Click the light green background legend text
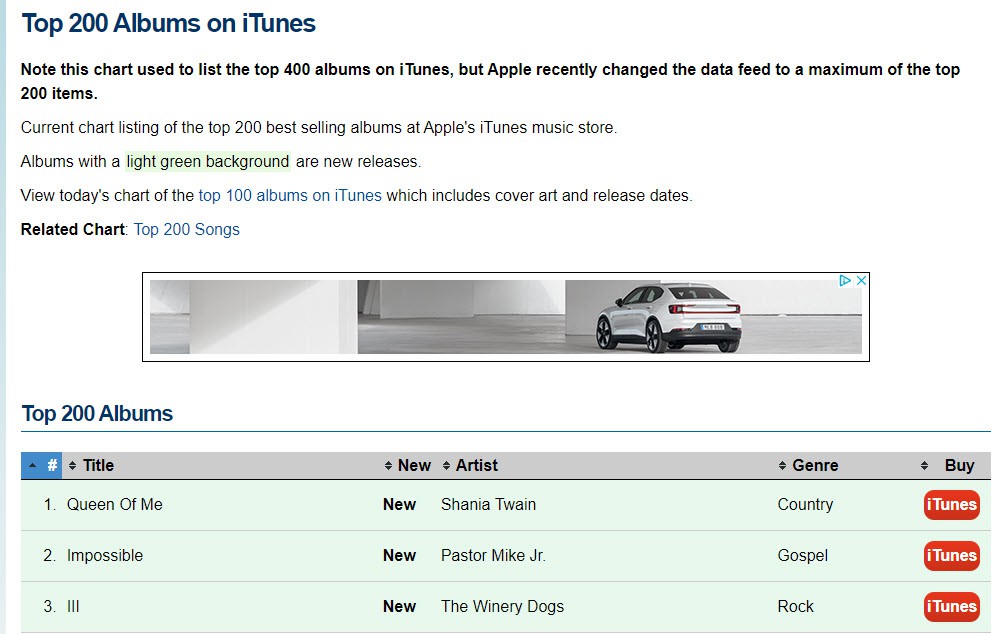The width and height of the screenshot is (1002, 634). tap(208, 162)
